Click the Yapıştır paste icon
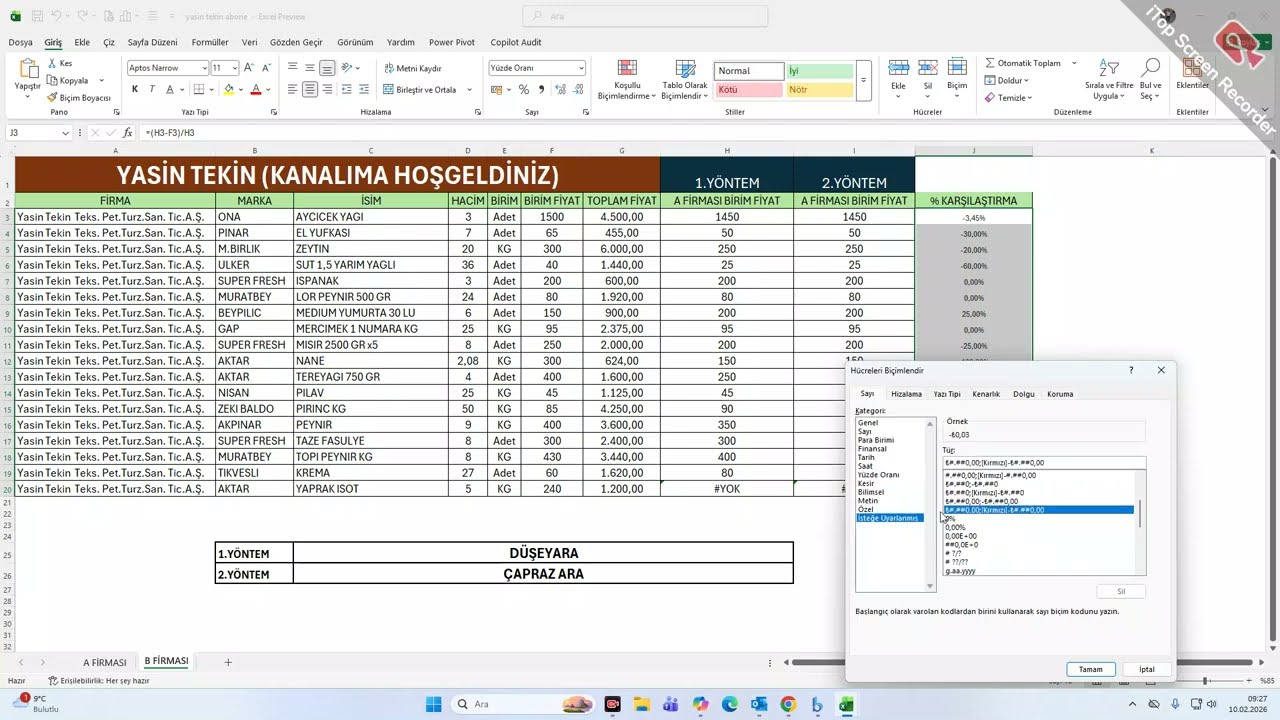Image resolution: width=1280 pixels, height=720 pixels. click(x=28, y=69)
